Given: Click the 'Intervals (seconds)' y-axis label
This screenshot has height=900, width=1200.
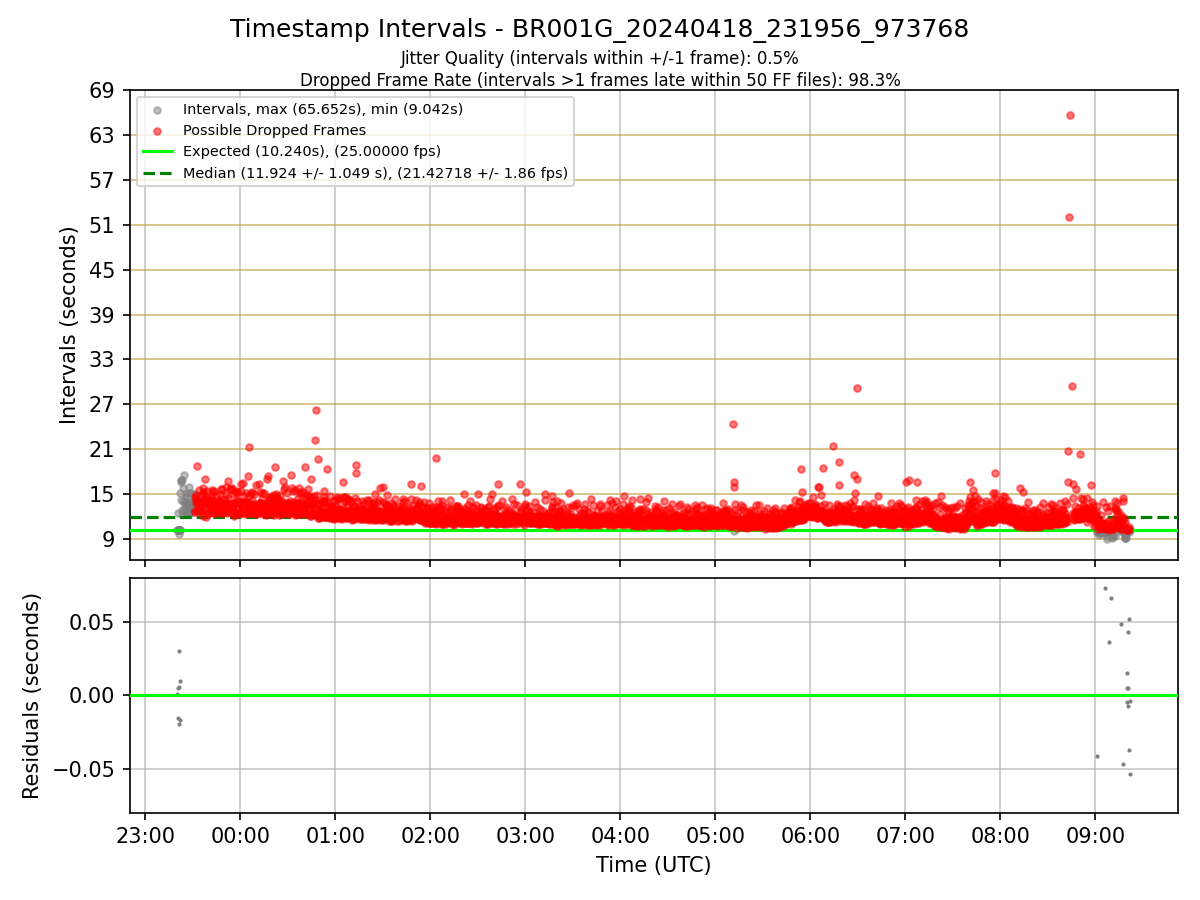Looking at the screenshot, I should pyautogui.click(x=68, y=325).
